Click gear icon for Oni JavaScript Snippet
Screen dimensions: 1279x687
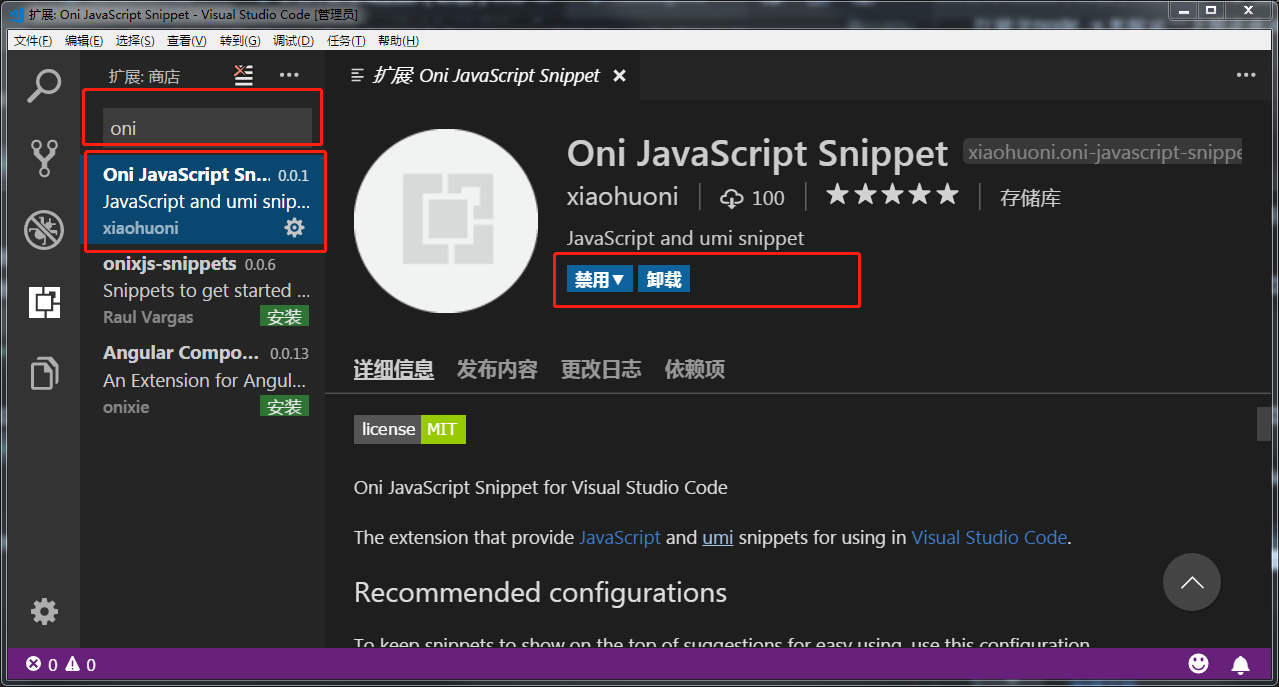coord(294,228)
